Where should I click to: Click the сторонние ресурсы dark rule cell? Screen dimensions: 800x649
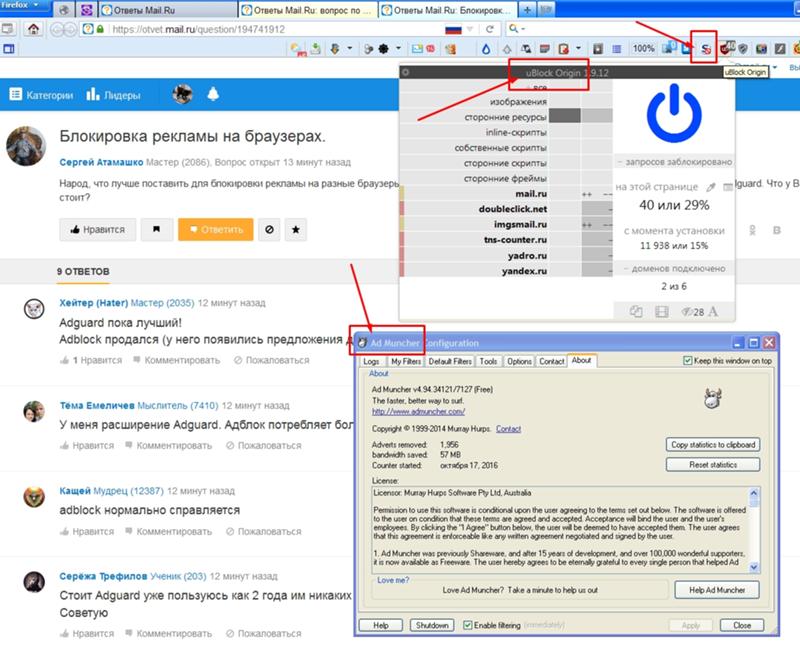pyautogui.click(x=564, y=116)
